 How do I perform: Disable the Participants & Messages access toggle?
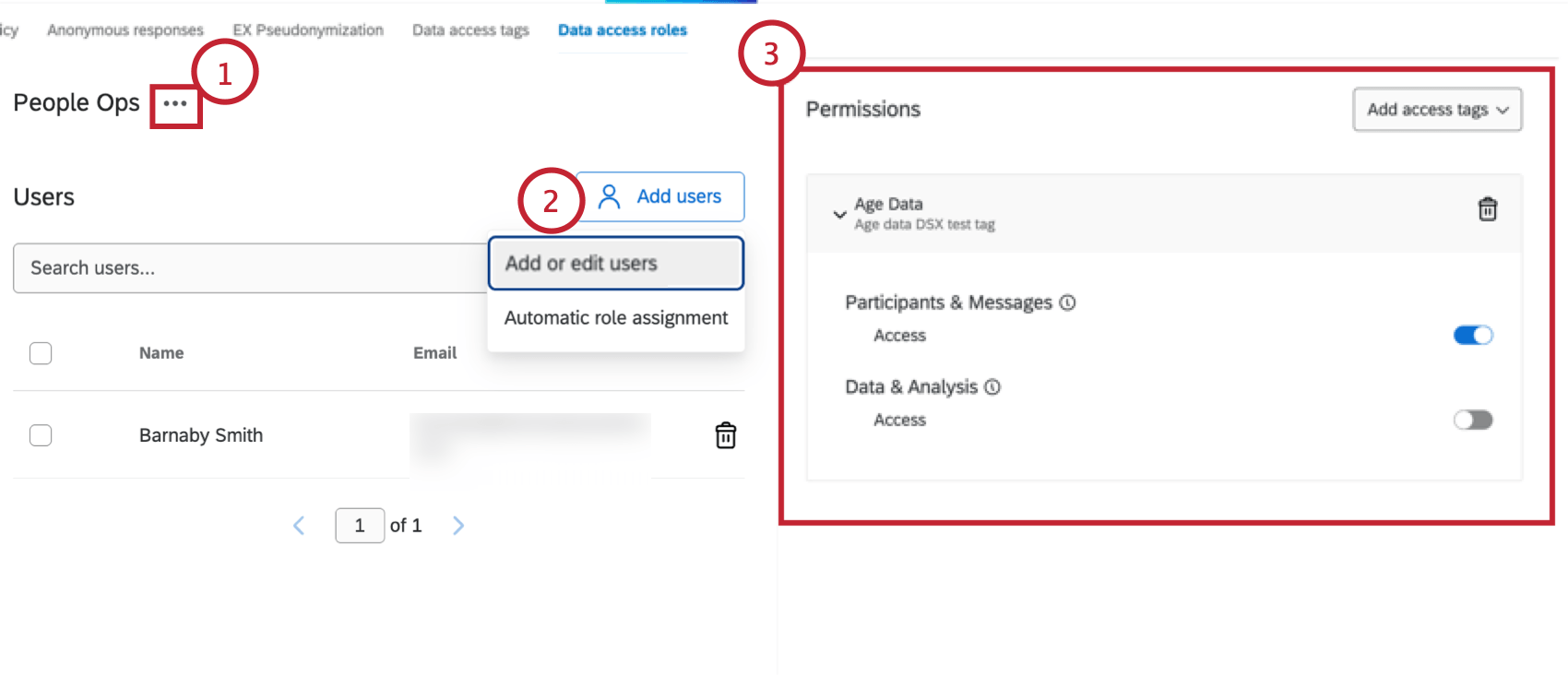(1472, 336)
